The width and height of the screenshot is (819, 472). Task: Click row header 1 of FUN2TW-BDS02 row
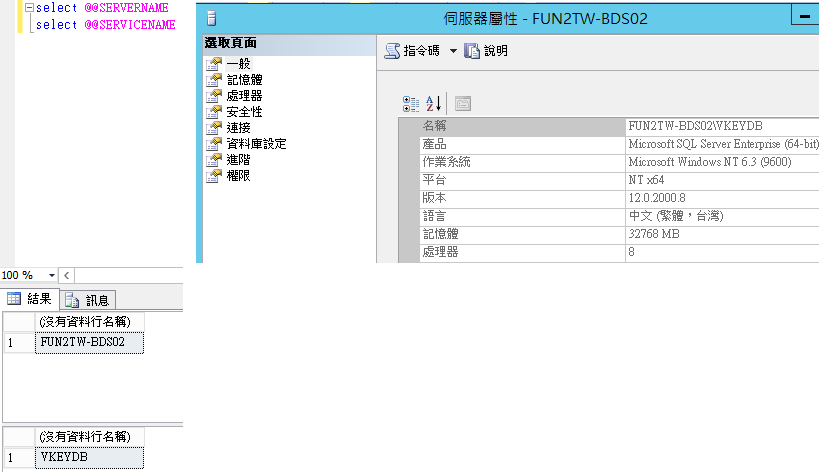[19, 343]
